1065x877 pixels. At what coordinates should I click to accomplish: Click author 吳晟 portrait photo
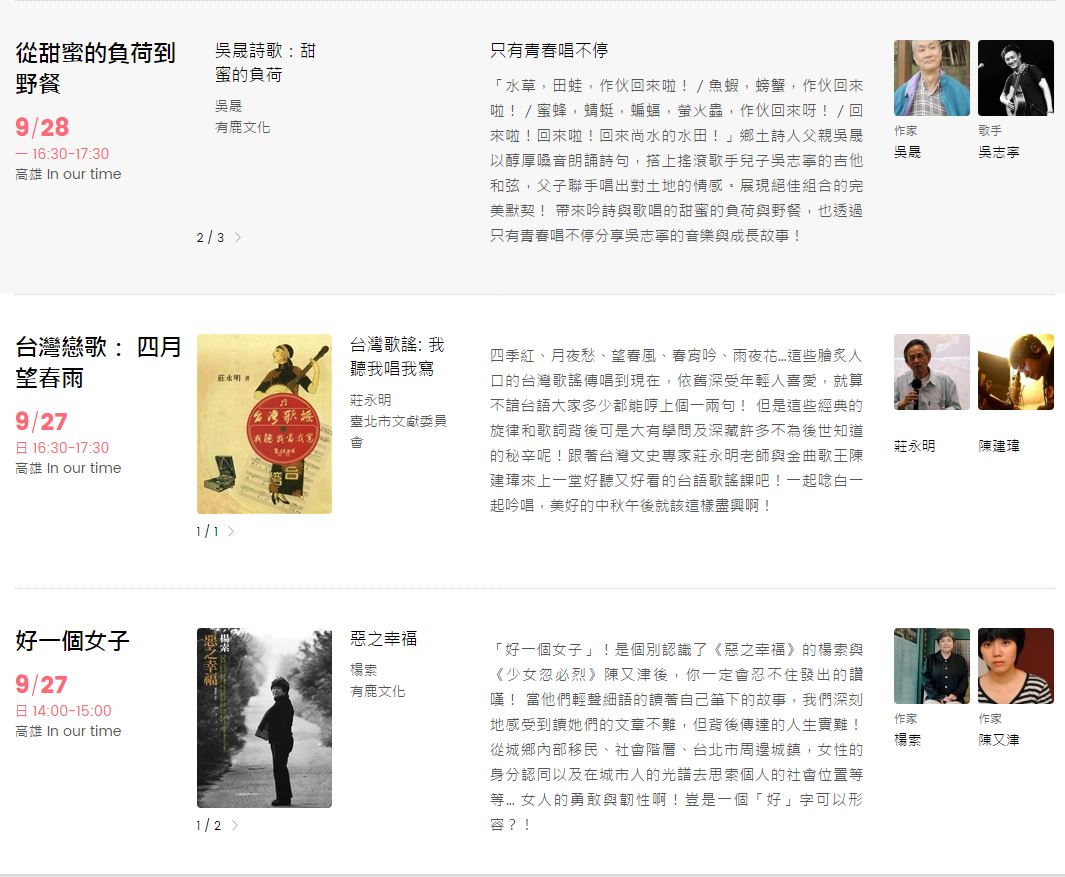pyautogui.click(x=931, y=78)
